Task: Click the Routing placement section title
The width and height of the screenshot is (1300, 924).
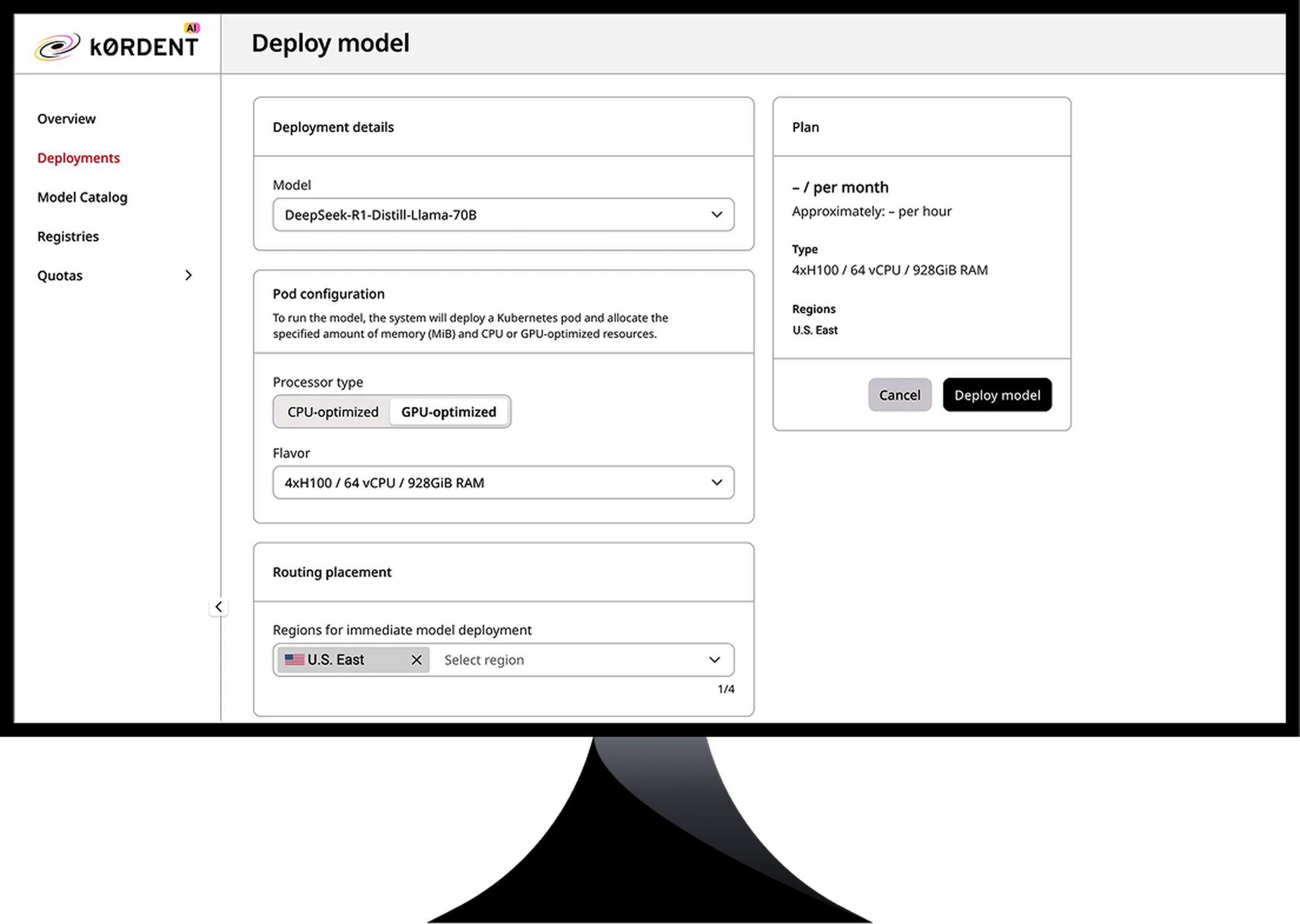Action: click(x=332, y=572)
